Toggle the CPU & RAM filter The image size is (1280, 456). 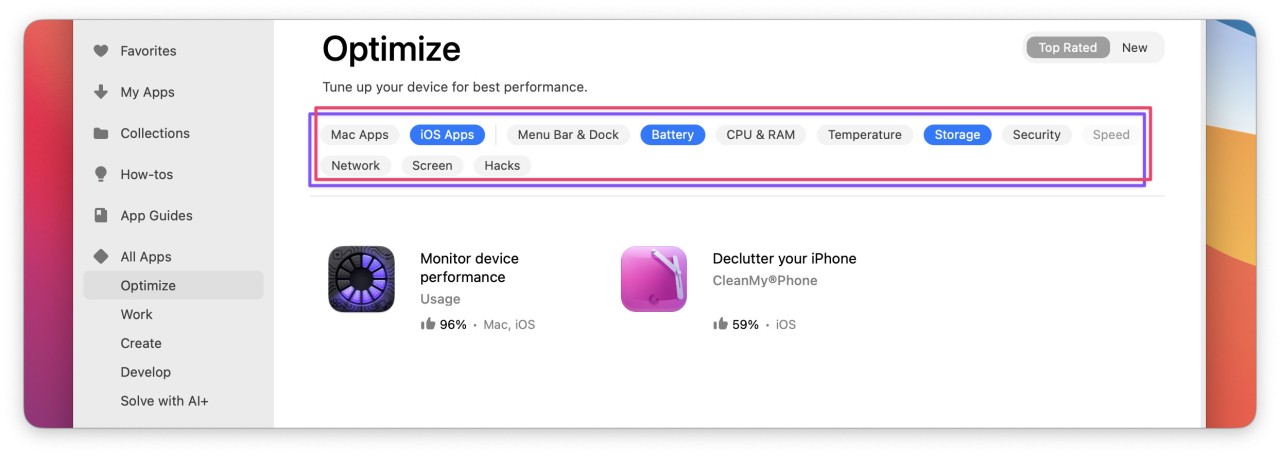coord(760,135)
